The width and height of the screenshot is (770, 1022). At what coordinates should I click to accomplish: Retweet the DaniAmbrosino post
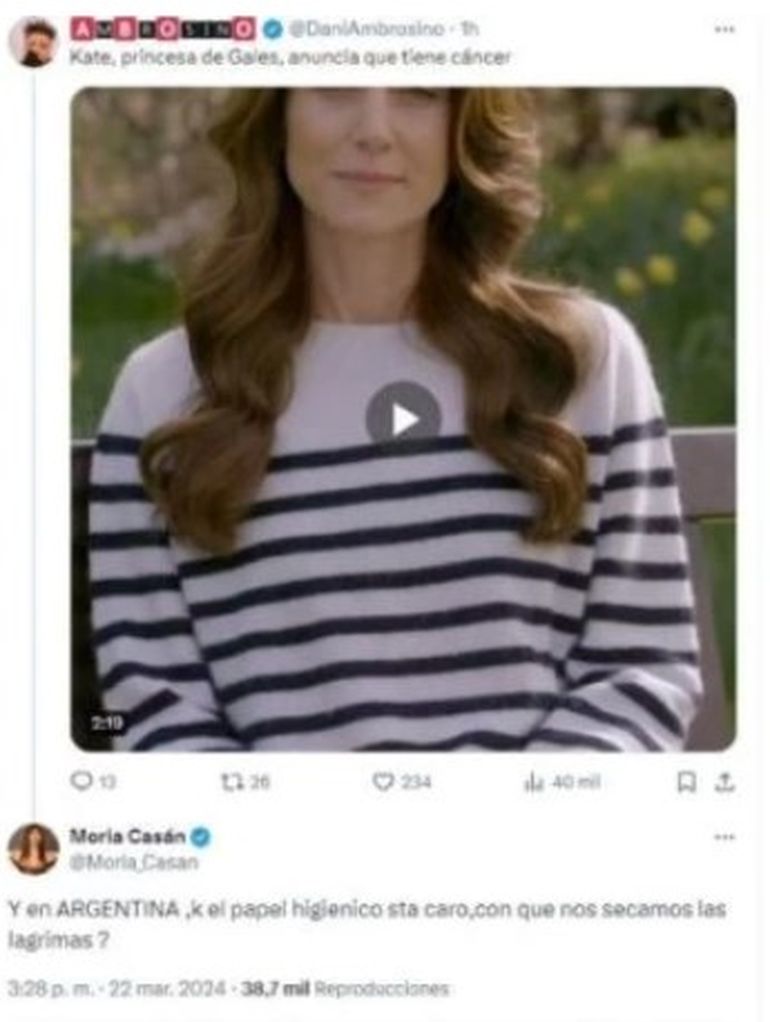click(x=231, y=782)
